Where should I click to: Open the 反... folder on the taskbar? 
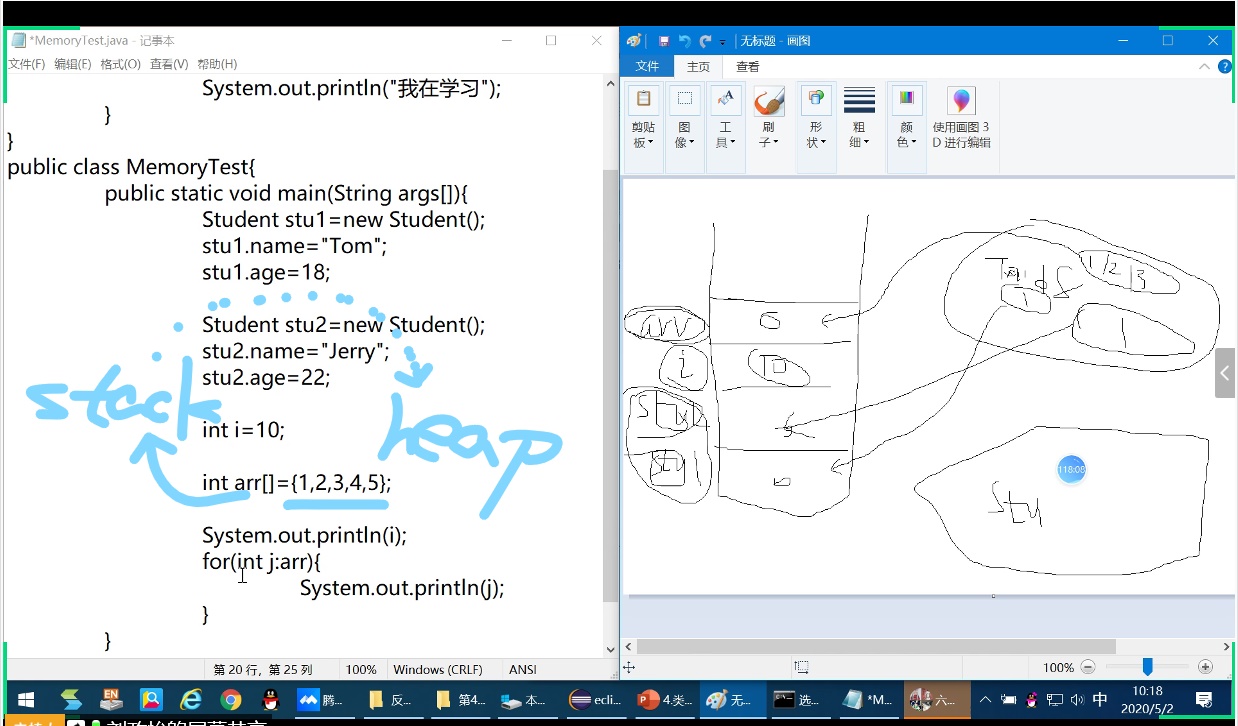390,700
